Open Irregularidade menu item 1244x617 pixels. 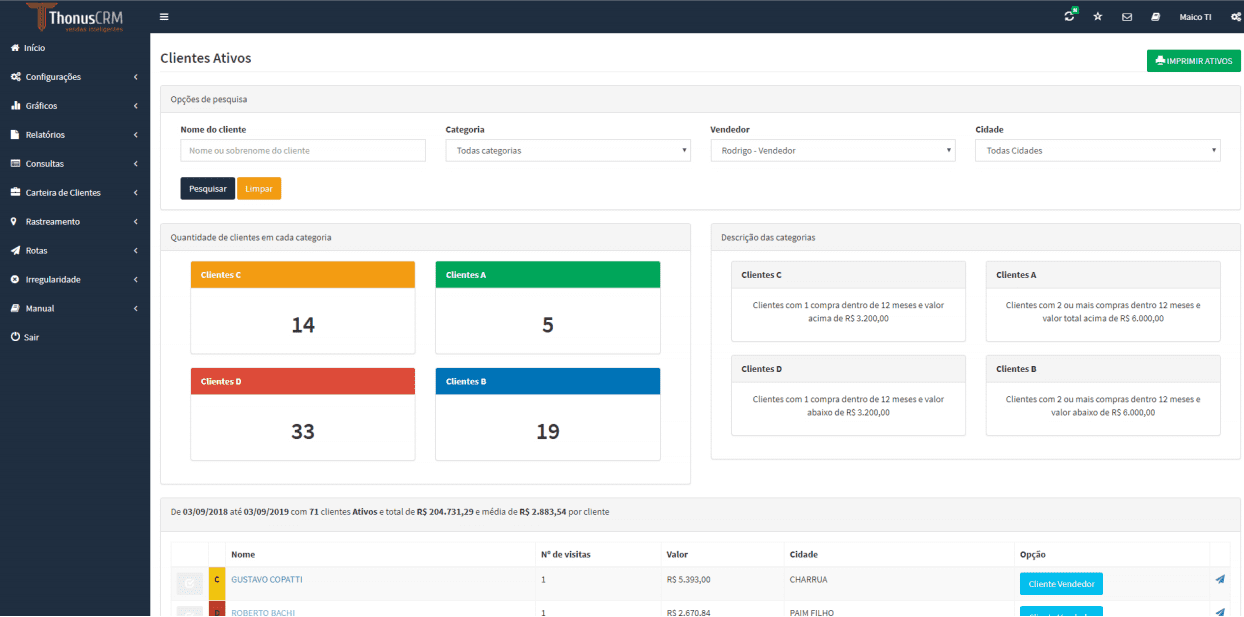coord(53,280)
